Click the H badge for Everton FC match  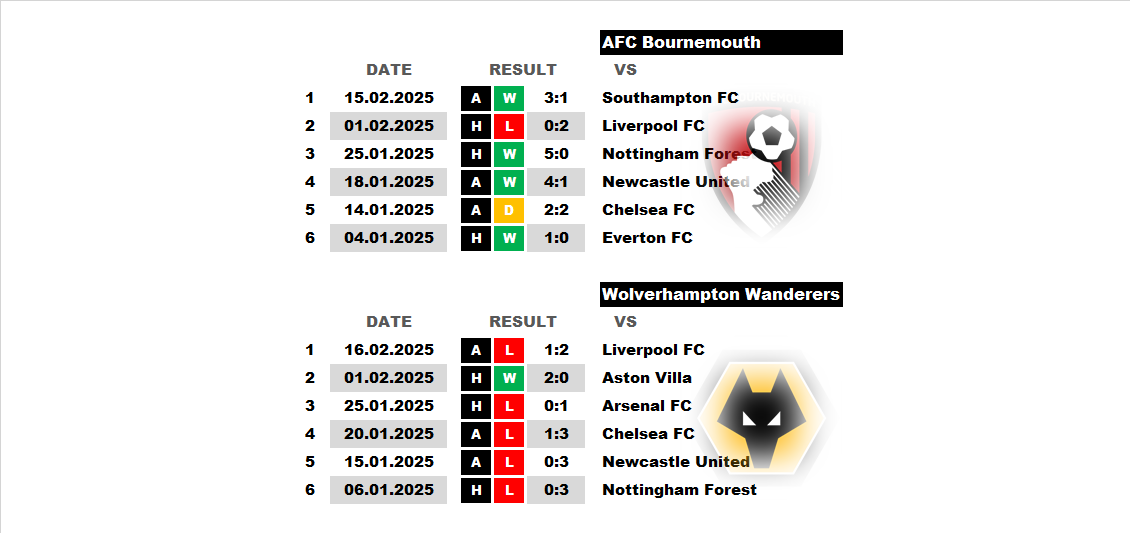[476, 238]
